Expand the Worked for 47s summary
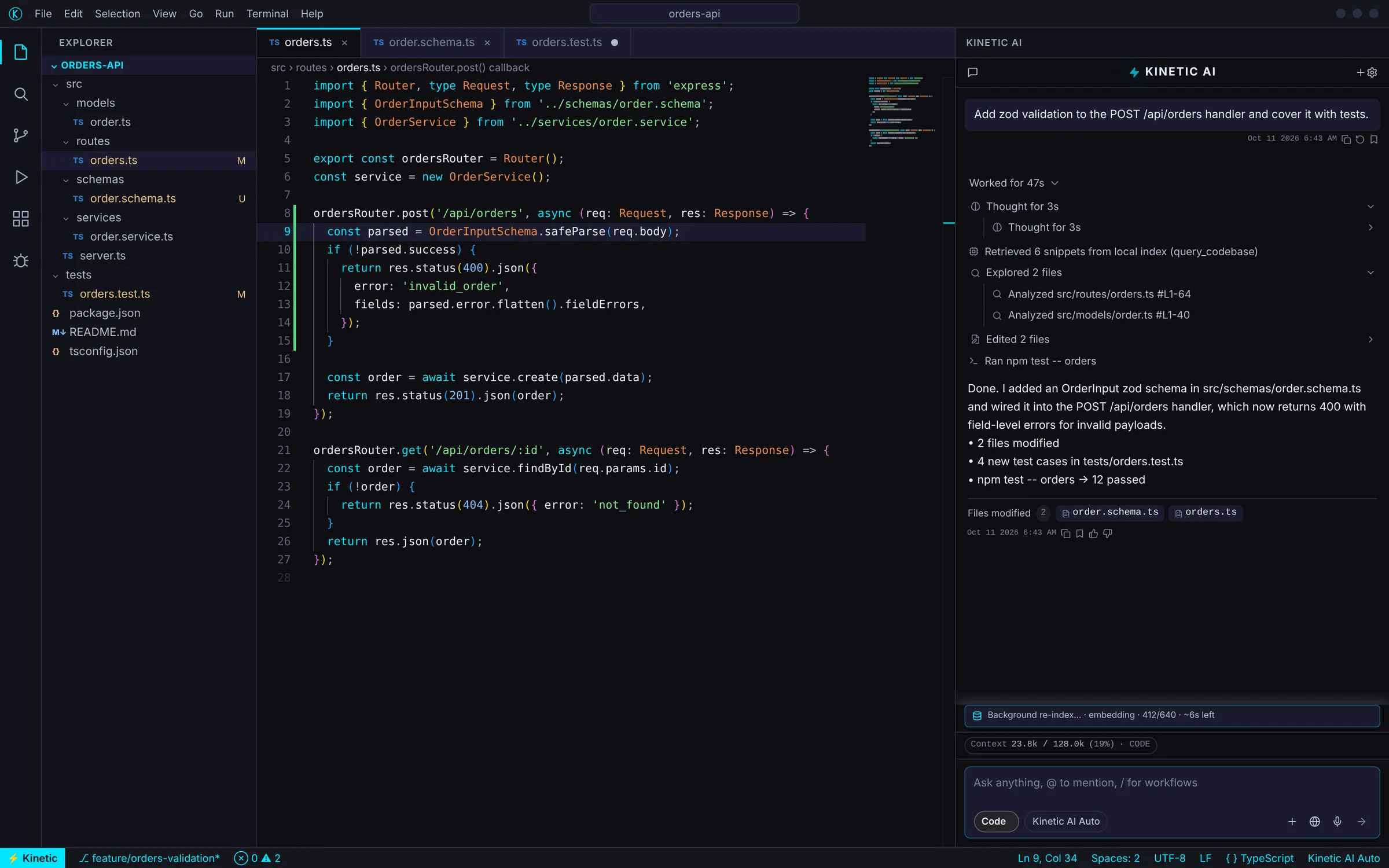The height and width of the screenshot is (868, 1389). pyautogui.click(x=1013, y=183)
